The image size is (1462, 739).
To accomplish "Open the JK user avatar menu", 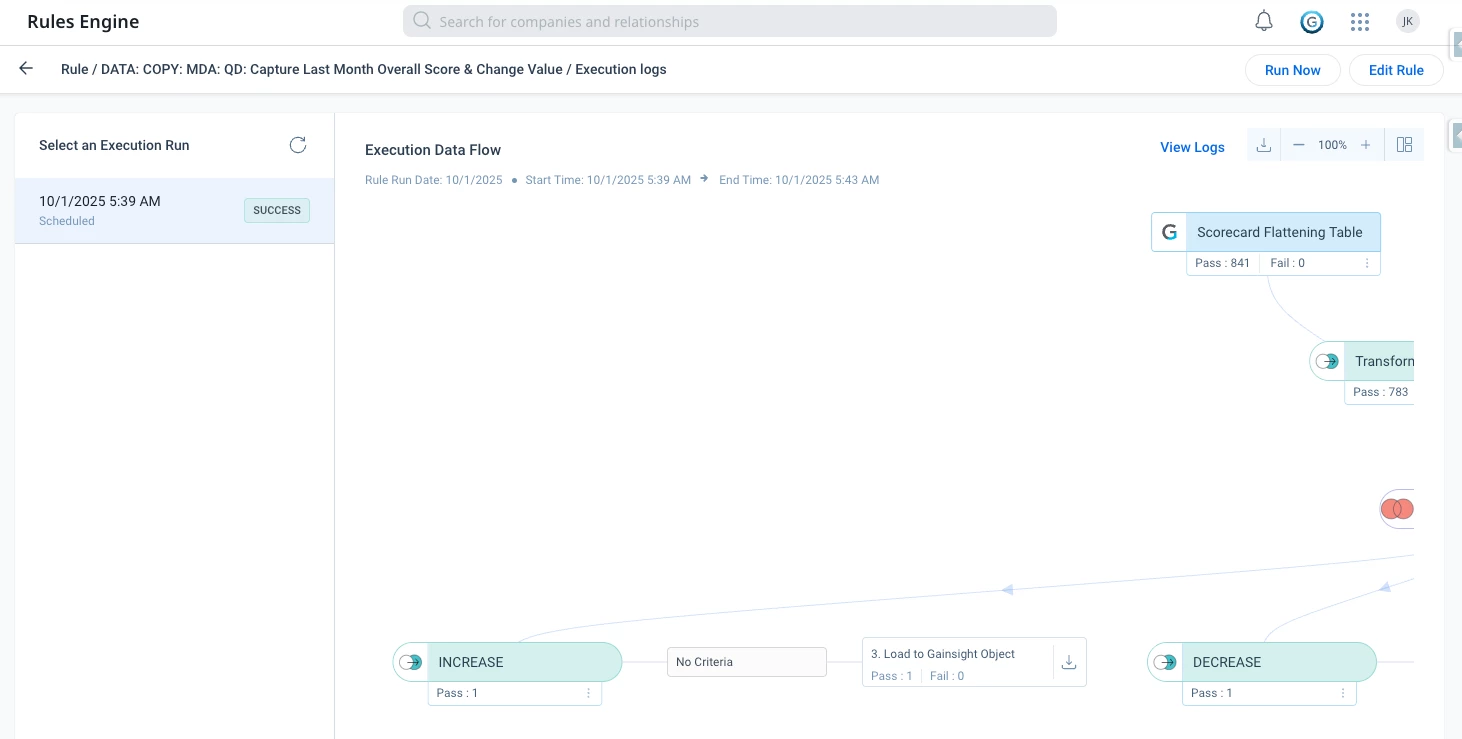I will click(1407, 21).
